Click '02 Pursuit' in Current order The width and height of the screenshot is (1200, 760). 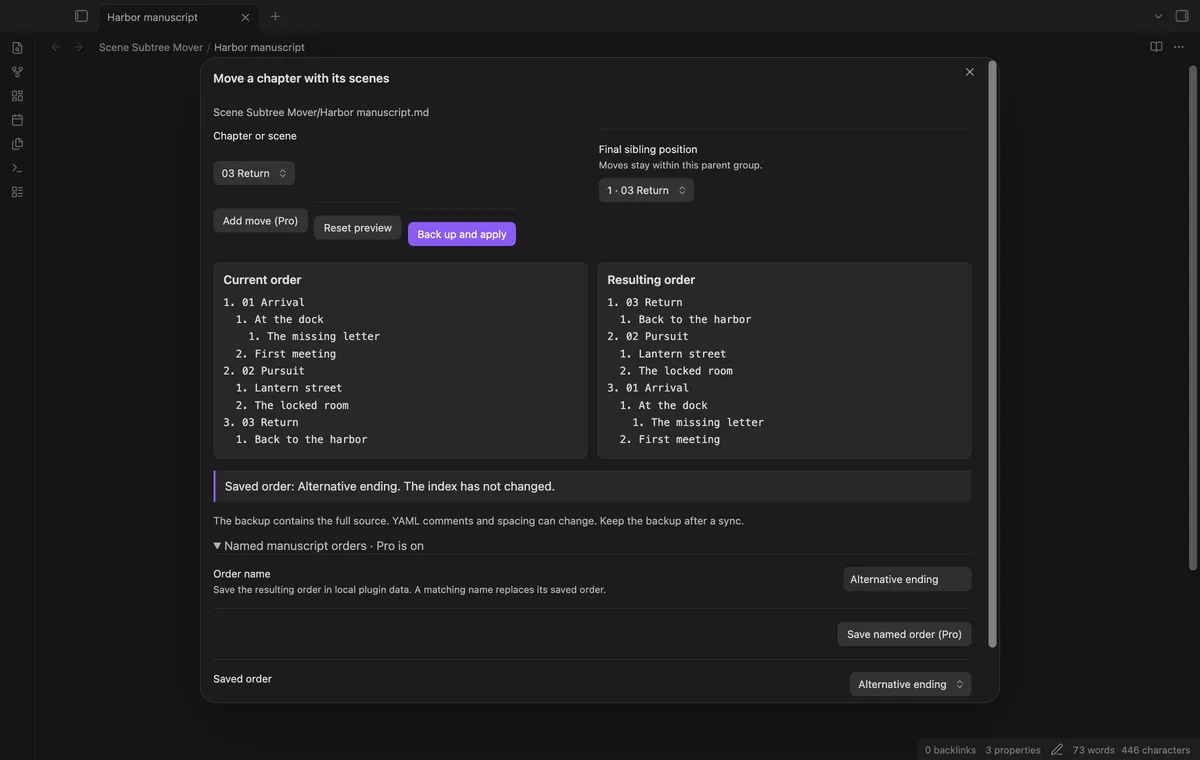(273, 371)
